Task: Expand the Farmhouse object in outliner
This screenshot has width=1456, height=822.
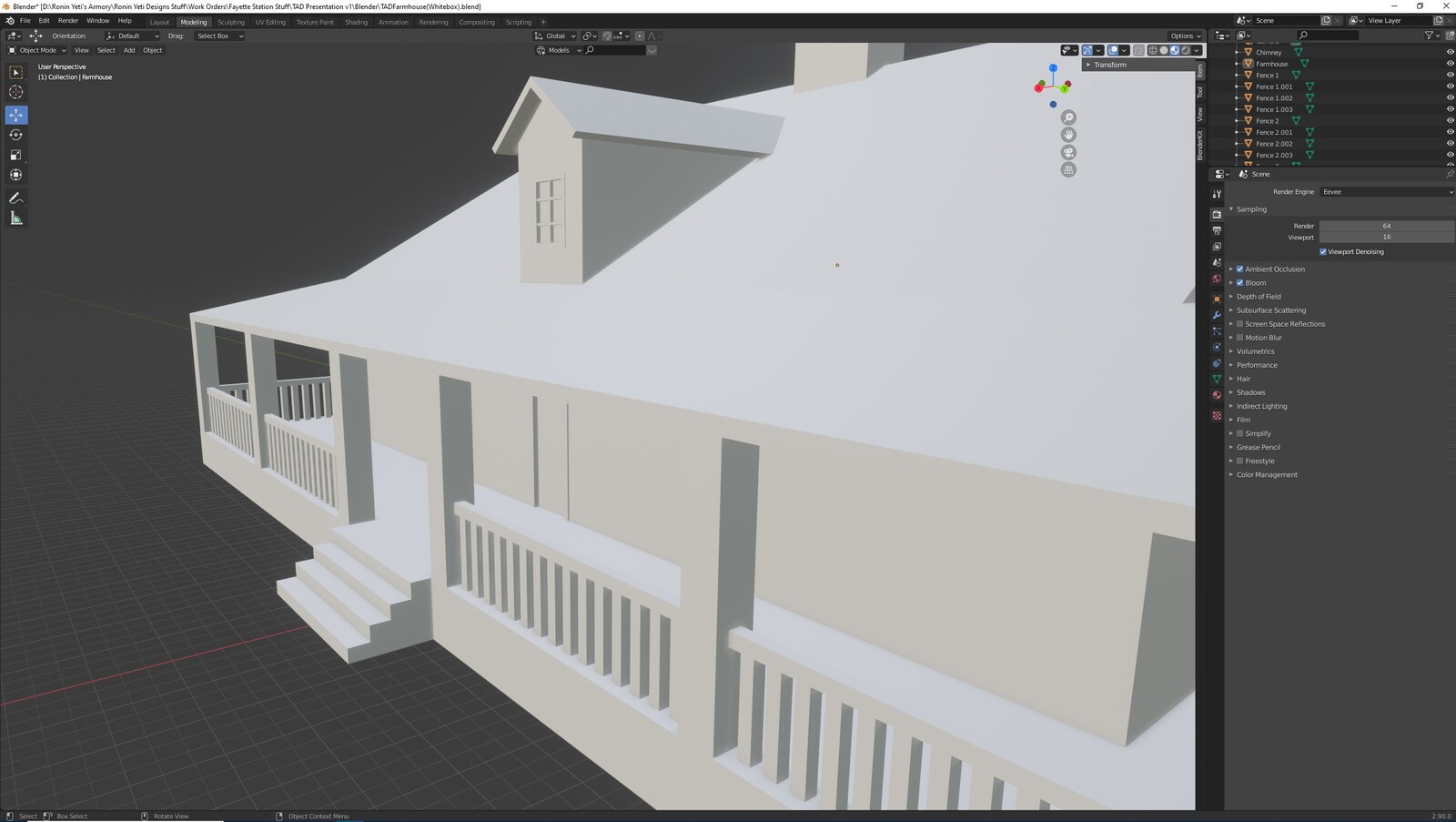Action: tap(1237, 64)
